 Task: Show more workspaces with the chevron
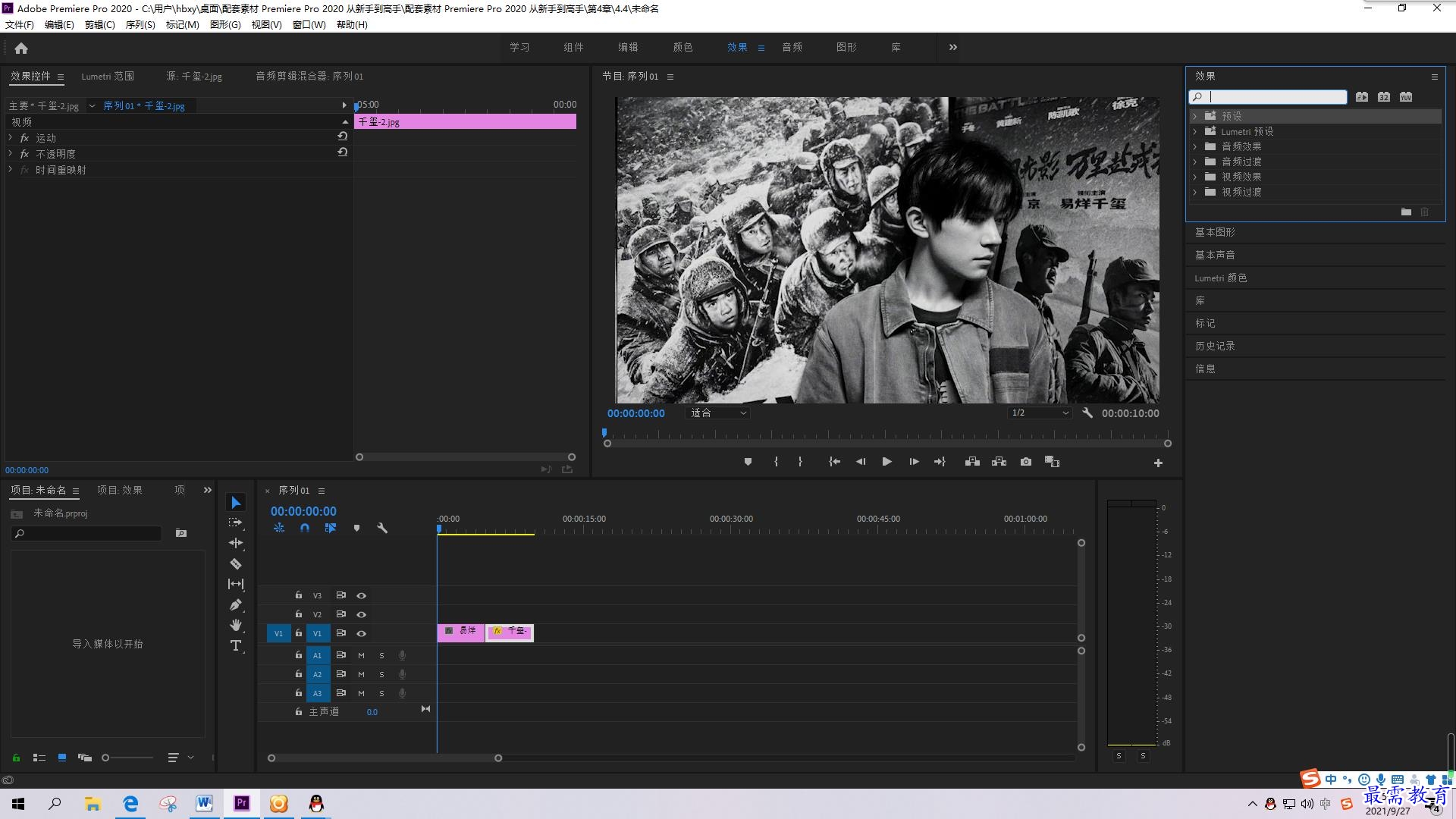click(953, 47)
